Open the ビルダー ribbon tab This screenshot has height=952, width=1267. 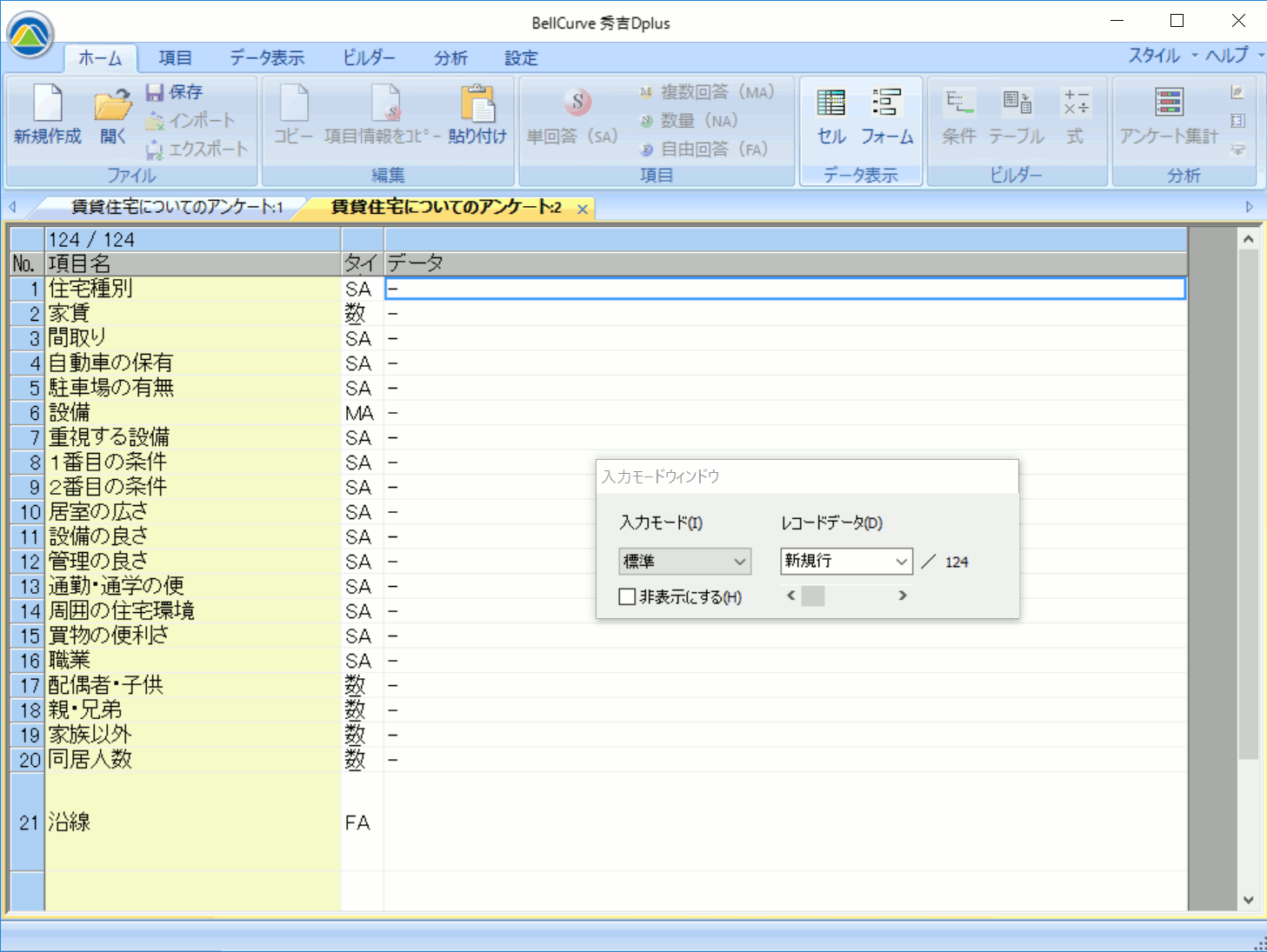[369, 58]
